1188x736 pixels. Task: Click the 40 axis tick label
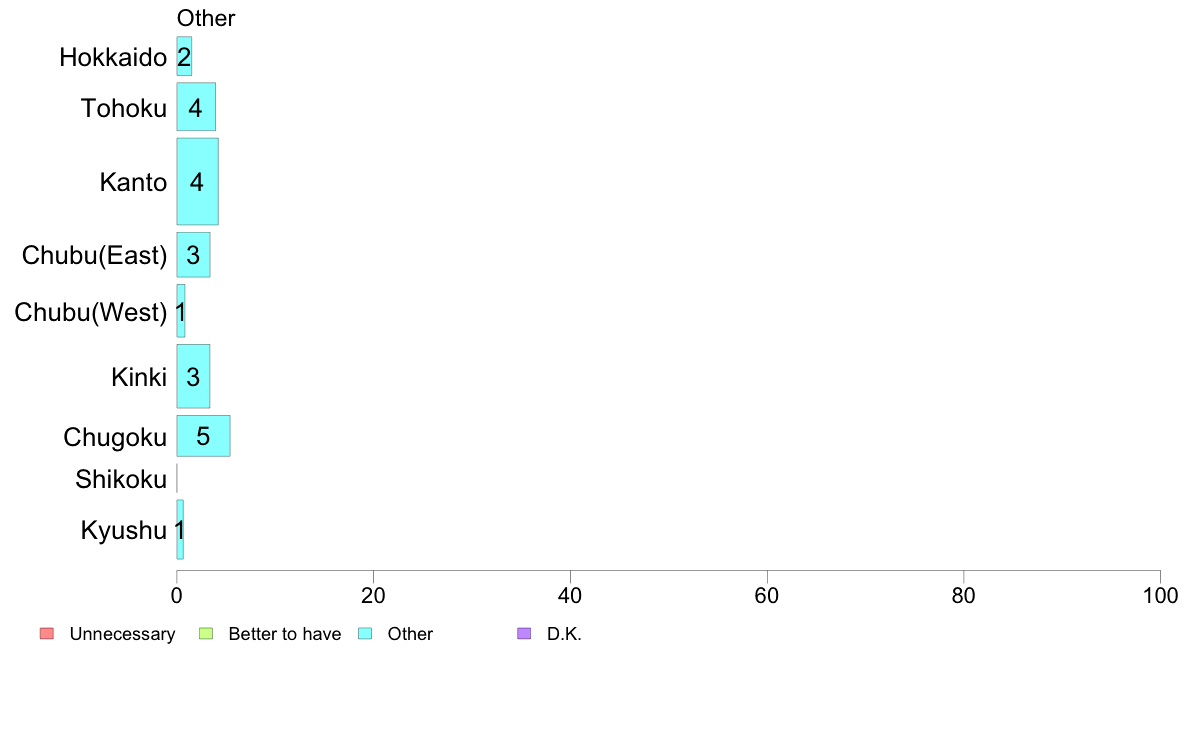pyautogui.click(x=570, y=596)
